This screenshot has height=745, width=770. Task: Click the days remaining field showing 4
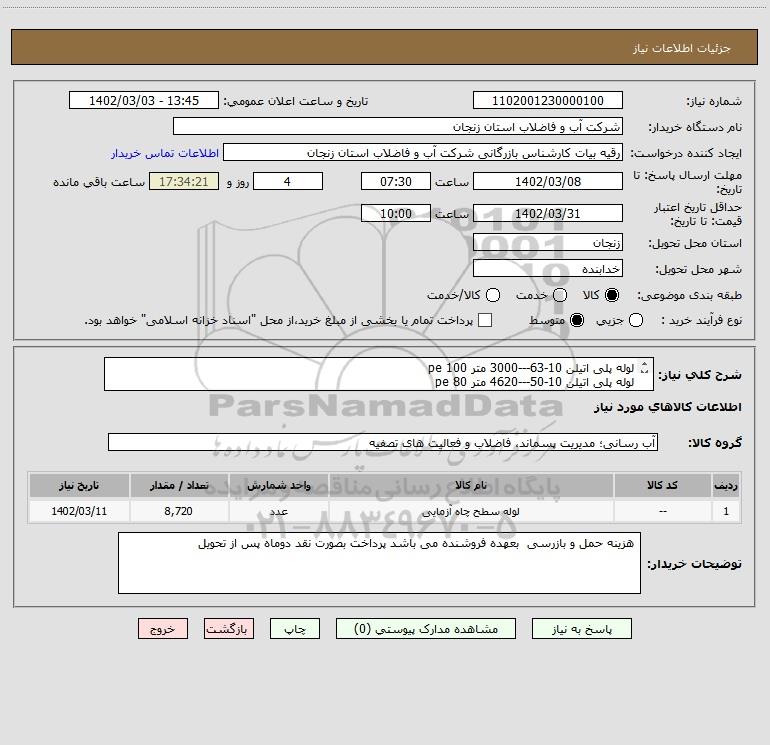(x=288, y=182)
